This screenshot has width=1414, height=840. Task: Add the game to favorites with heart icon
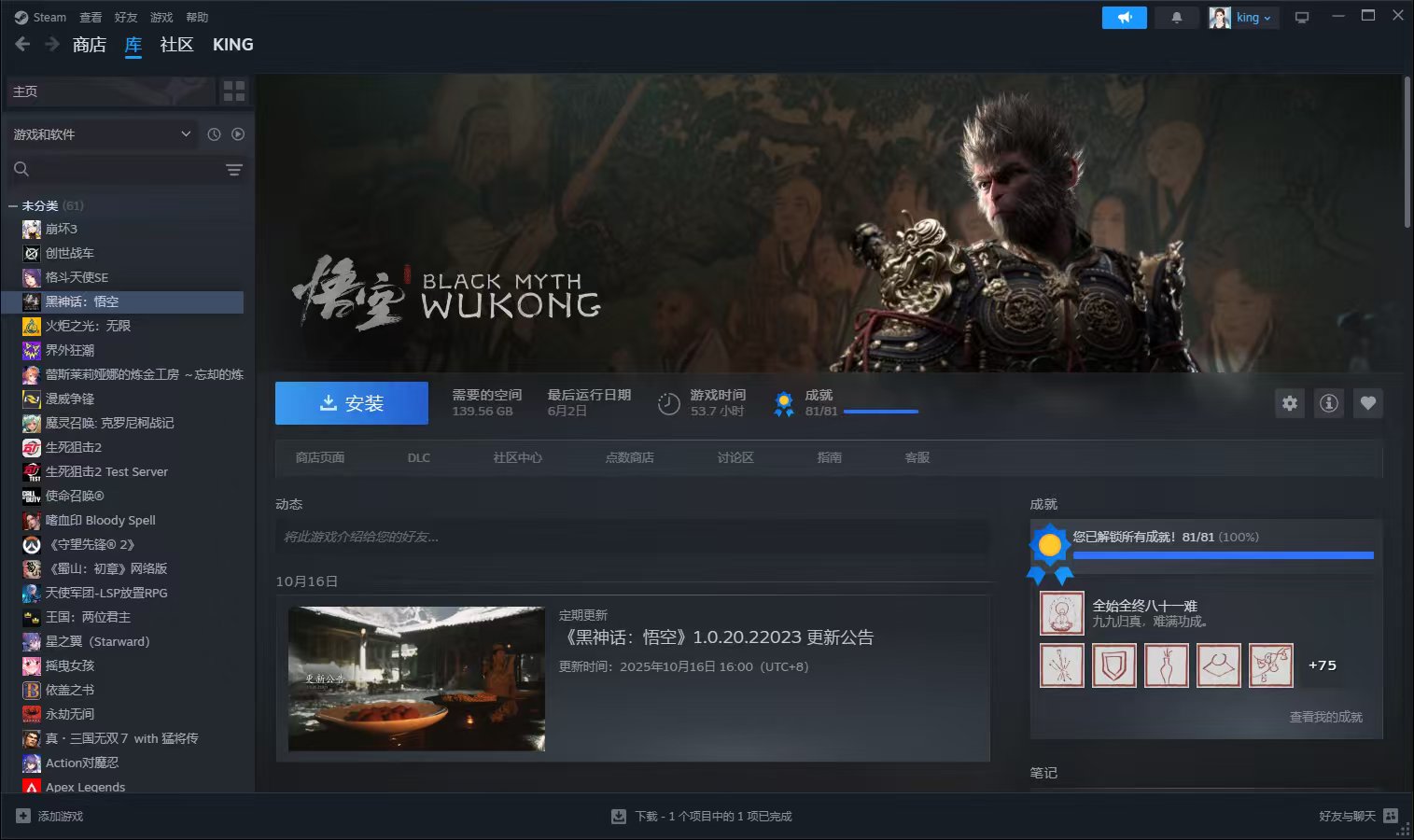point(1367,403)
